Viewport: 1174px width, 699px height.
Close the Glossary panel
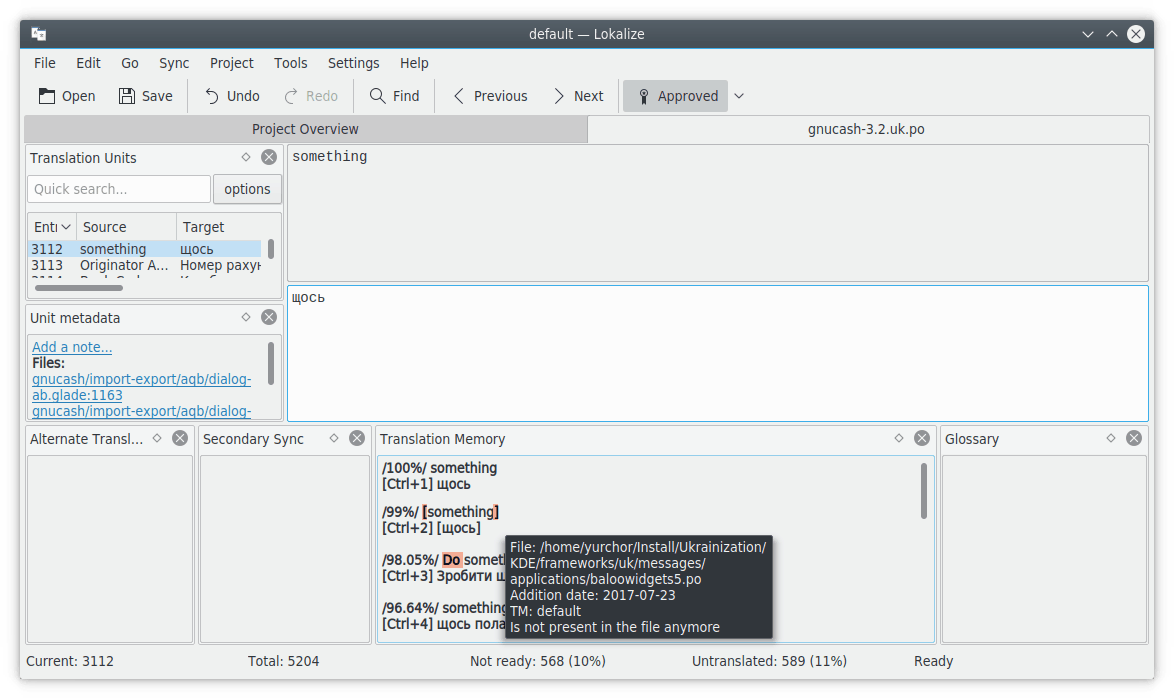coord(1133,438)
